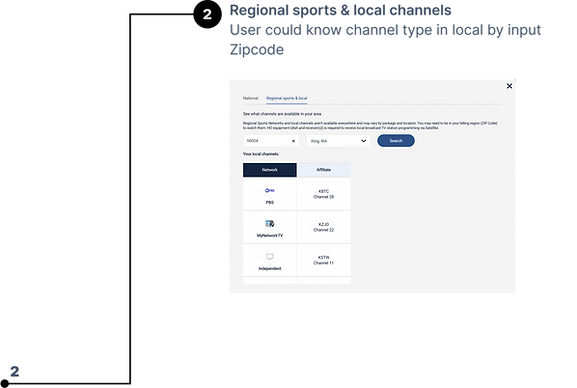Image resolution: width=577 pixels, height=388 pixels.
Task: Click 'See what channels are available' text
Action: [282, 114]
